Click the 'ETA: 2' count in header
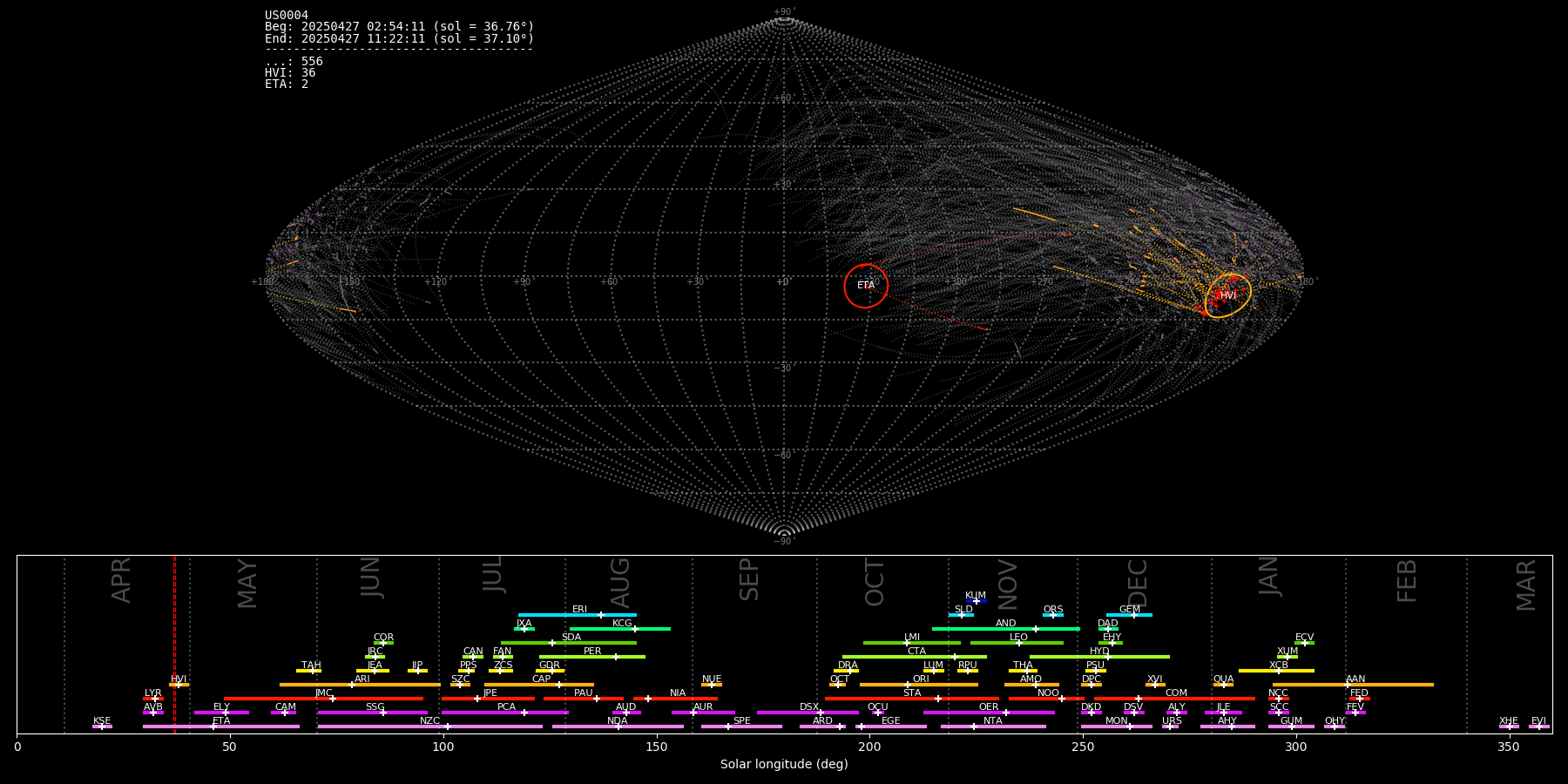Image resolution: width=1568 pixels, height=784 pixels. click(287, 84)
